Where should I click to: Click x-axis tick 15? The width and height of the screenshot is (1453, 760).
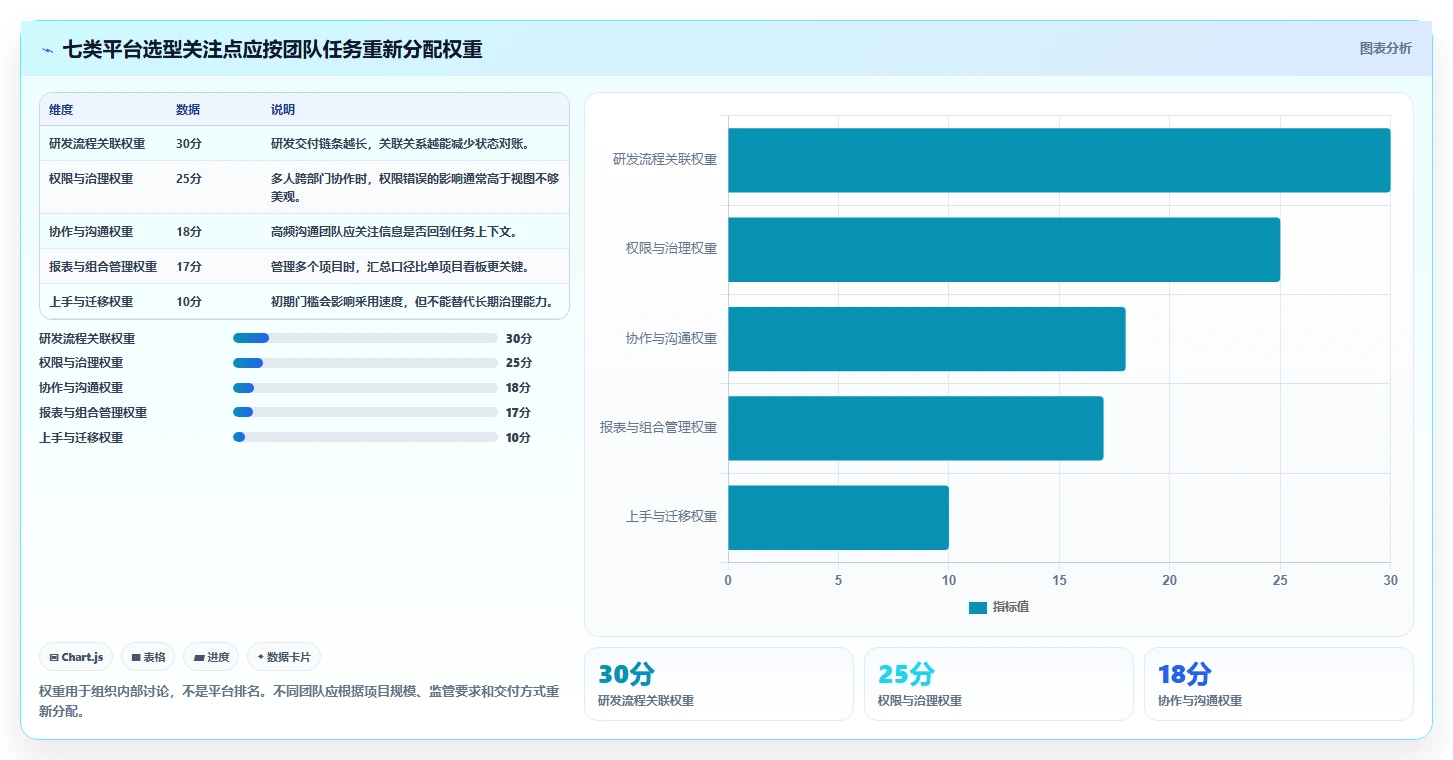pyautogui.click(x=1059, y=580)
